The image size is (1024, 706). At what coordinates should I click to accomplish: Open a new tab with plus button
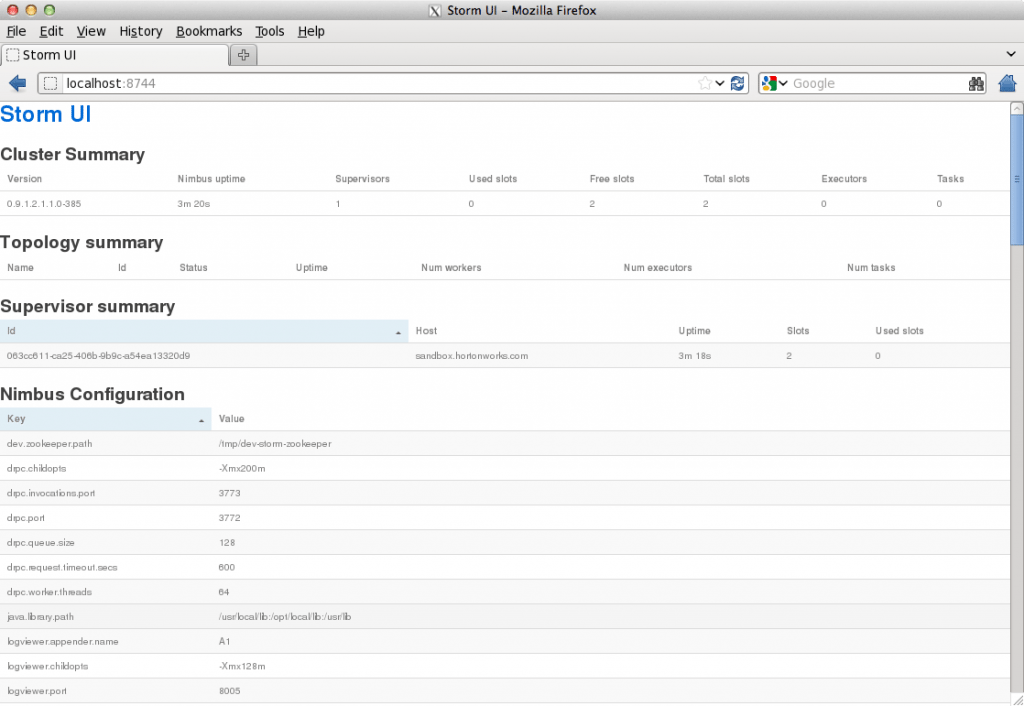[243, 55]
